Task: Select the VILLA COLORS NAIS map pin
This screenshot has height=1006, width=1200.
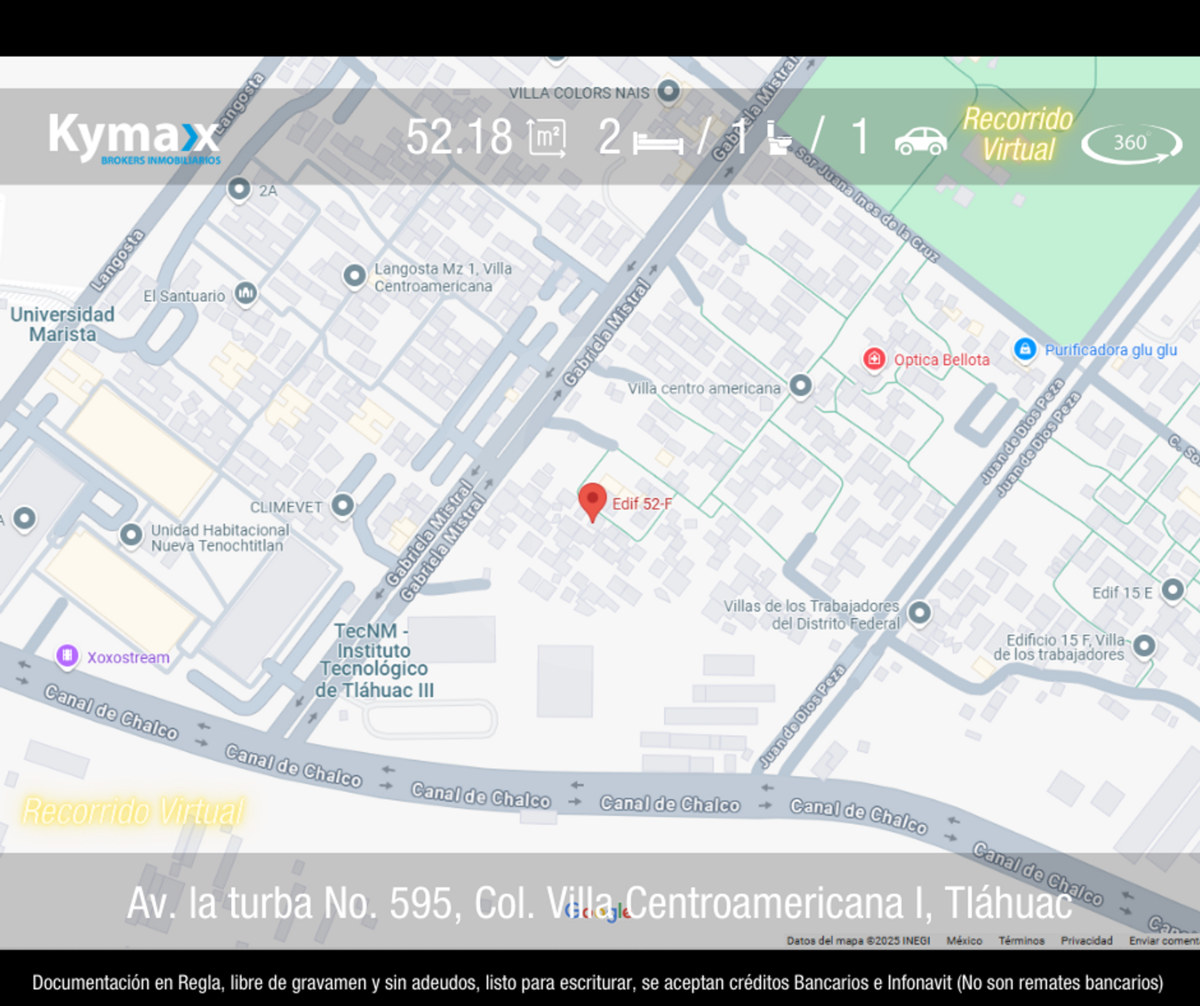Action: 669,92
